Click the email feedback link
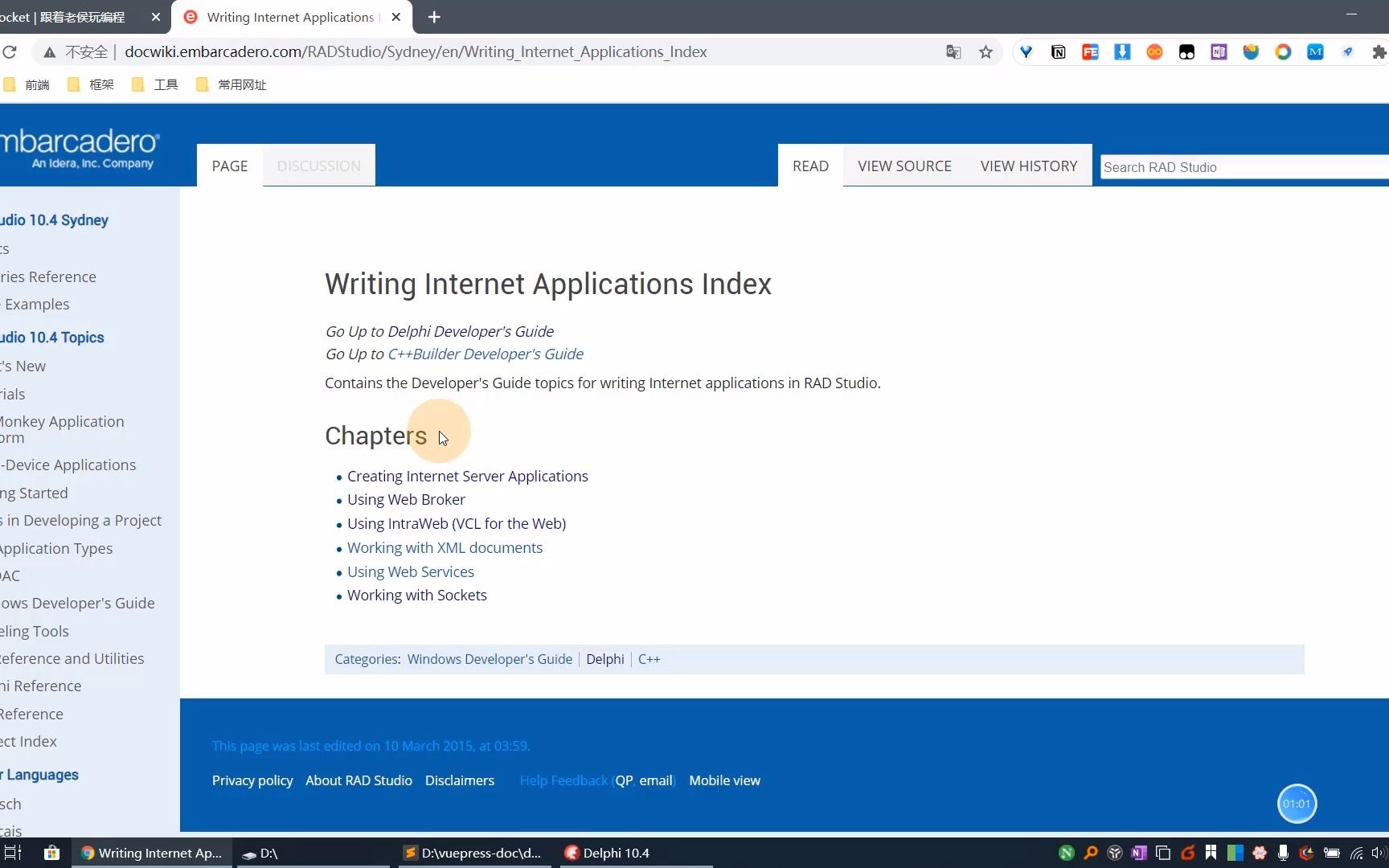Screen dimensions: 1389x868 [656, 780]
